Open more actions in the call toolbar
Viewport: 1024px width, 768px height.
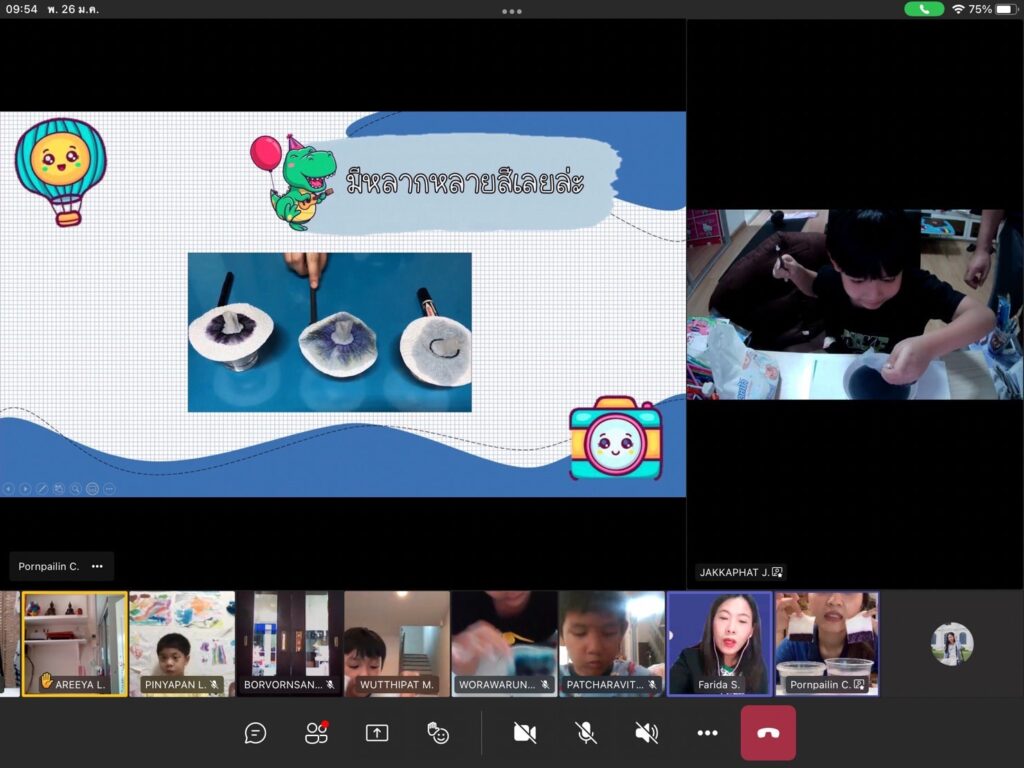point(708,733)
